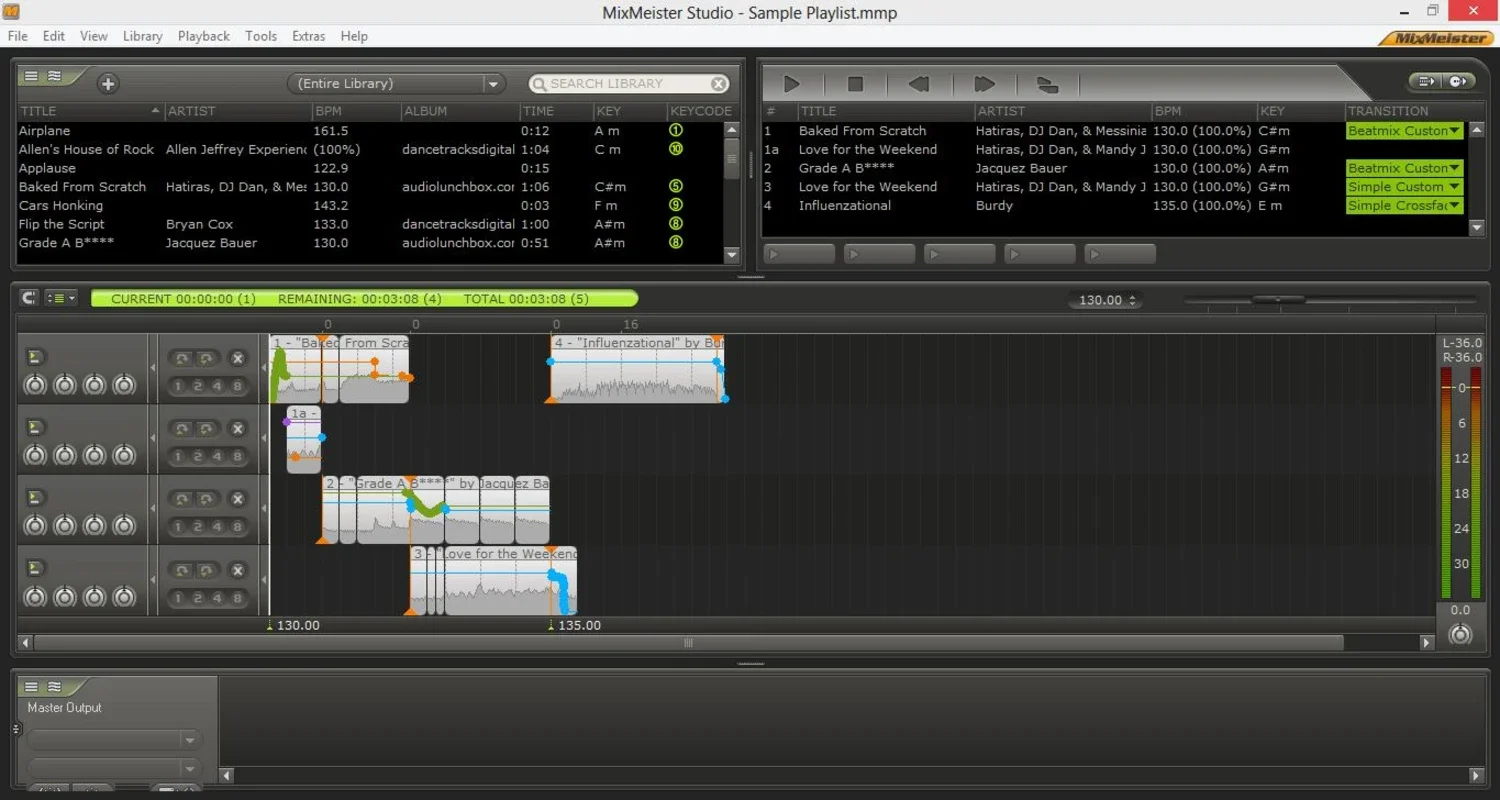Switch library to waveform view icon
The image size is (1500, 800).
54,76
